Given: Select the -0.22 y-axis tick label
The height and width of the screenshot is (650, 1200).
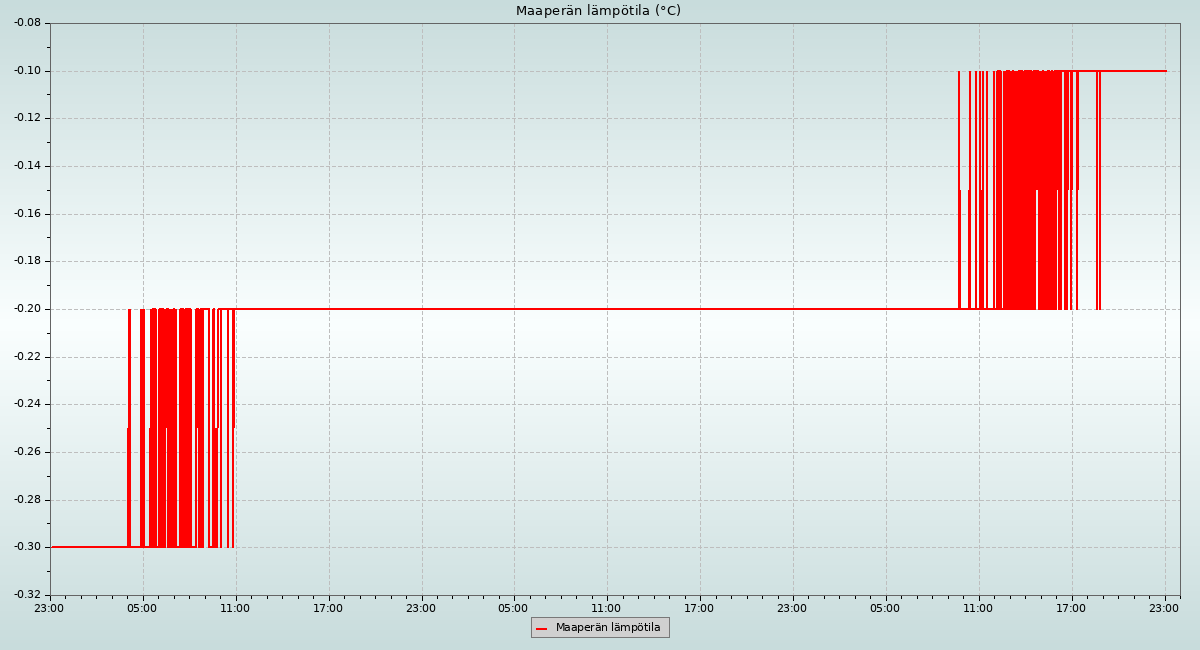Looking at the screenshot, I should pyautogui.click(x=27, y=356).
